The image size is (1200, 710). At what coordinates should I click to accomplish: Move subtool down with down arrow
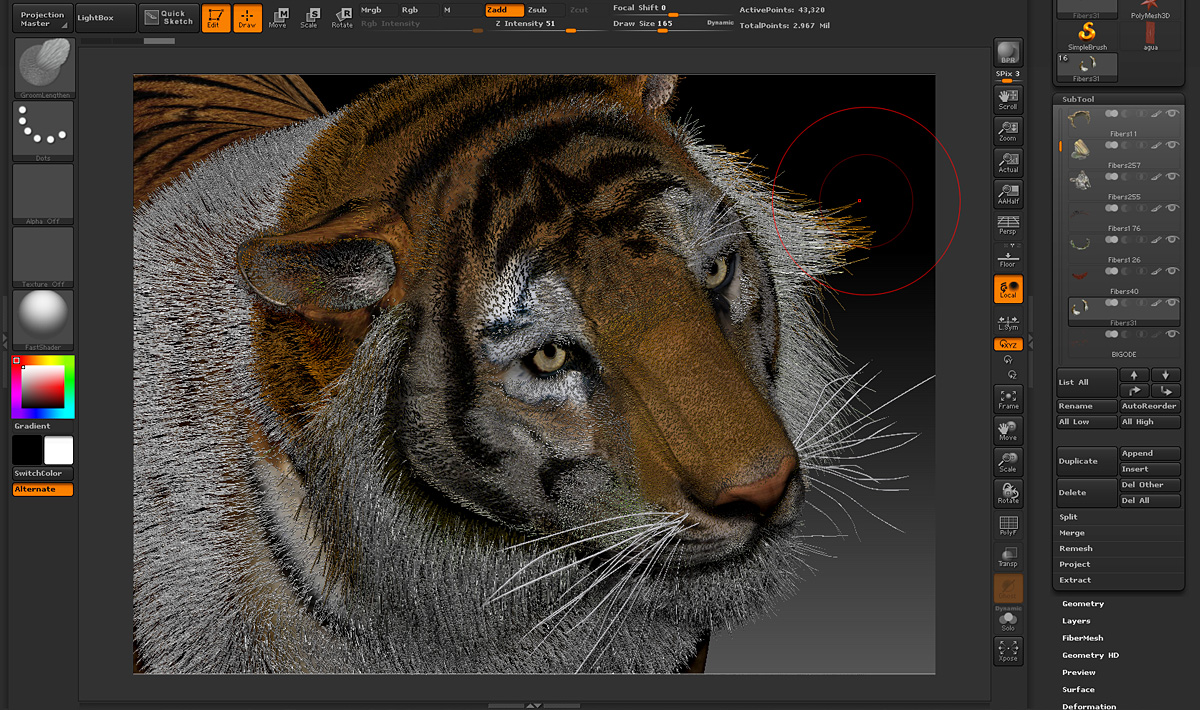pyautogui.click(x=1166, y=375)
